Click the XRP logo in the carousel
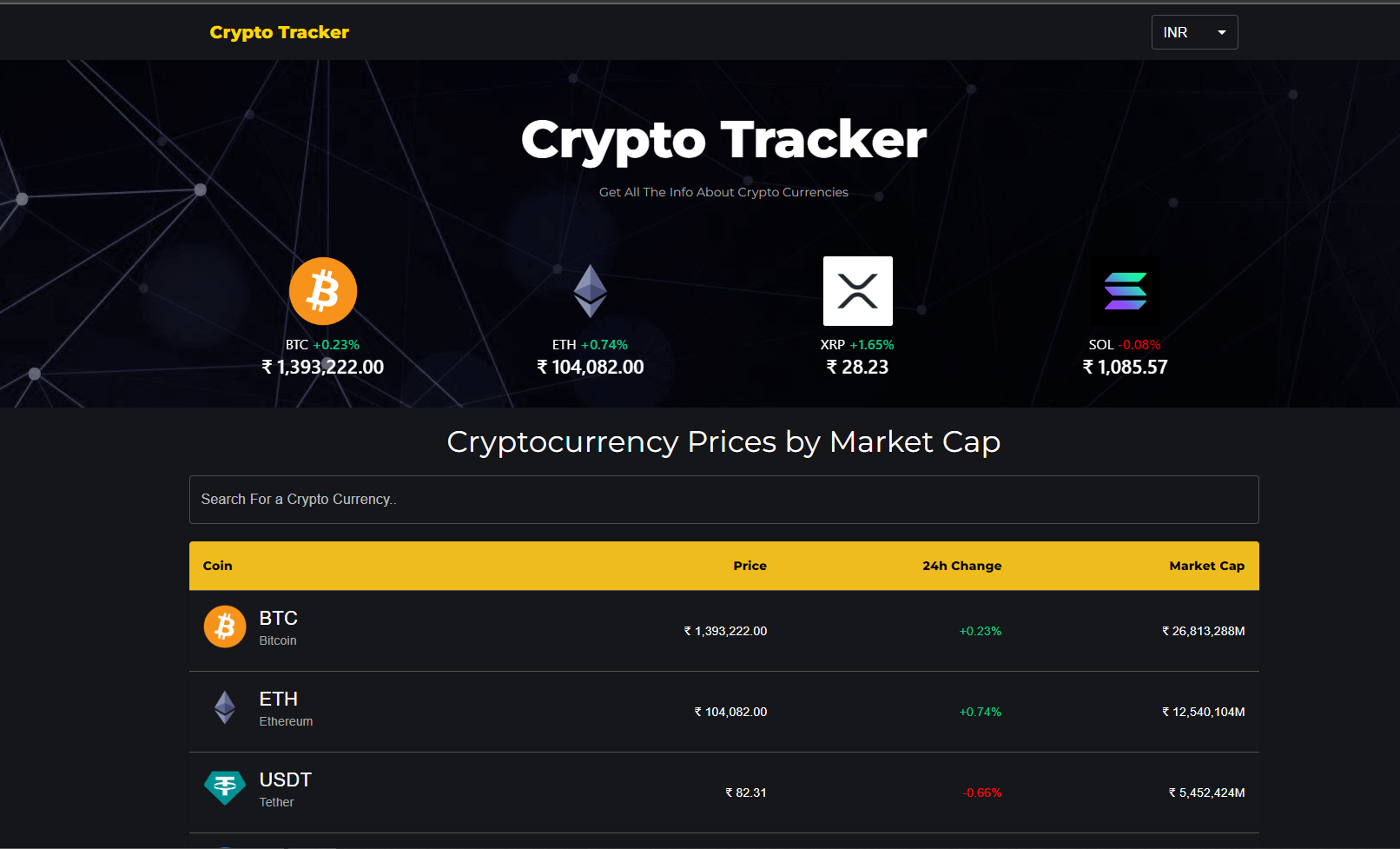This screenshot has width=1400, height=849. (858, 291)
